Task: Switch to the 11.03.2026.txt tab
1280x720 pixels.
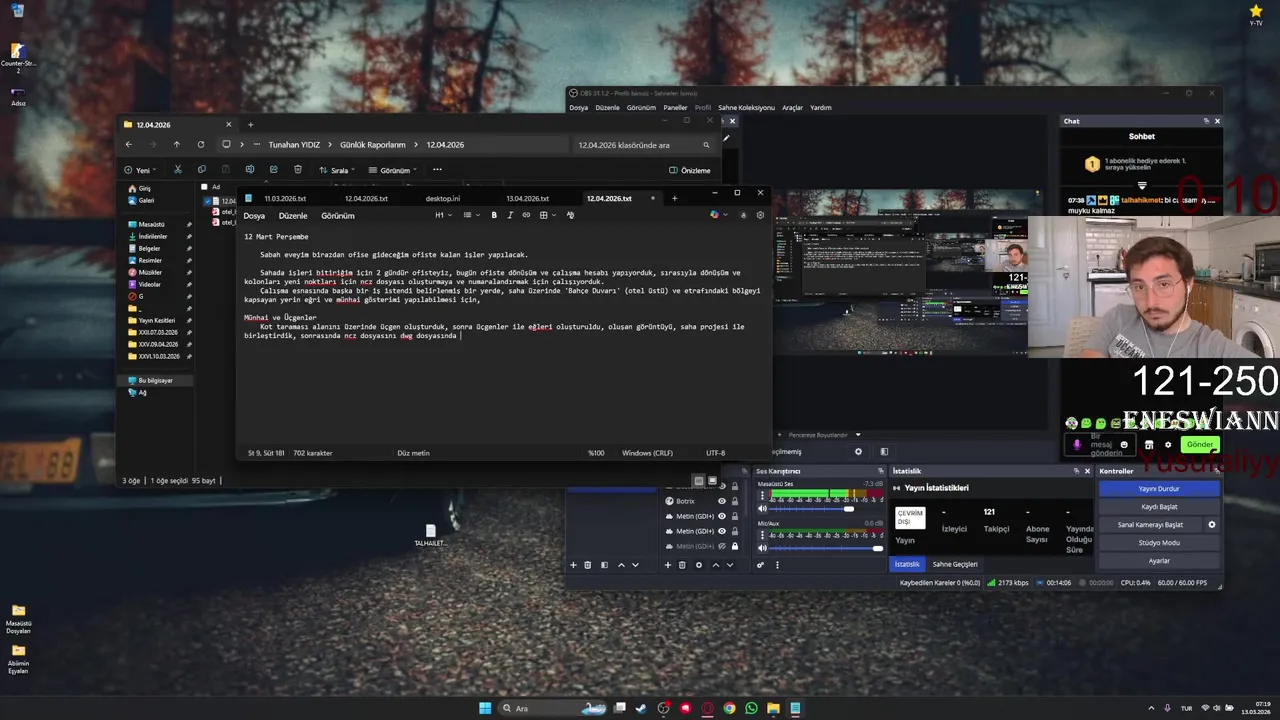Action: [285, 198]
